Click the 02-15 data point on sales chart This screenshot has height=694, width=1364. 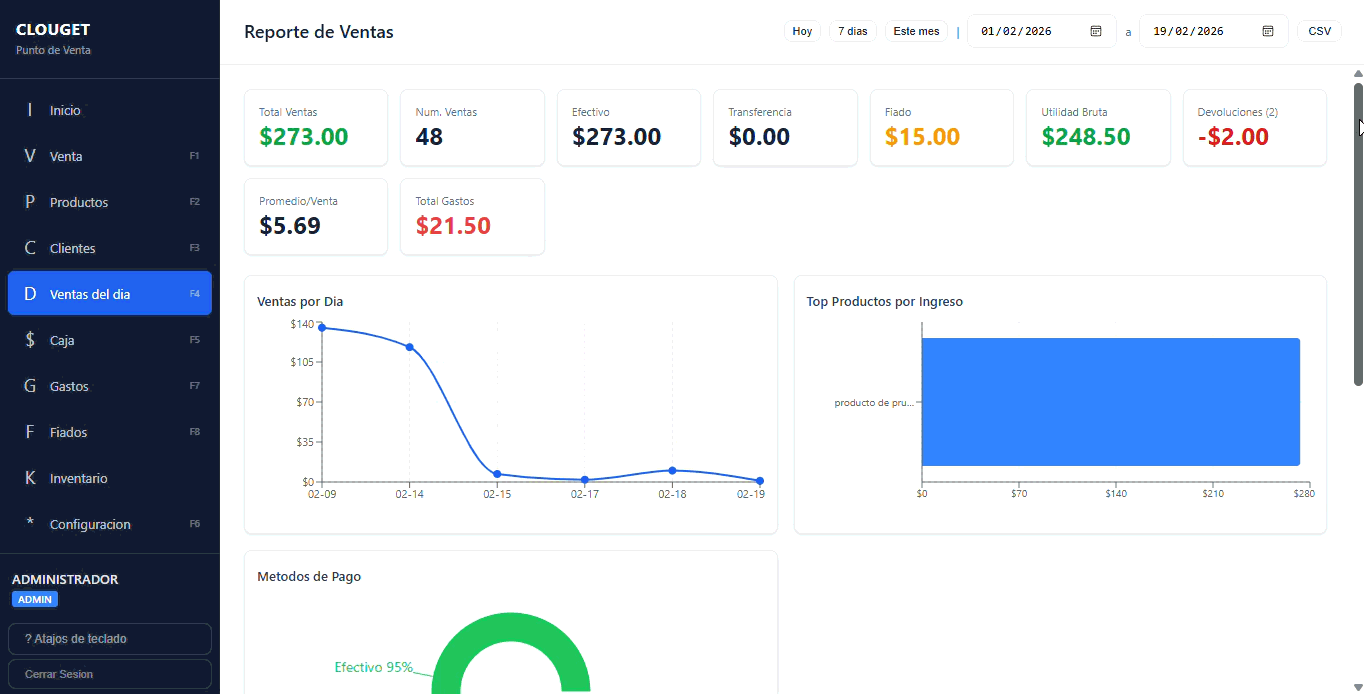497,474
